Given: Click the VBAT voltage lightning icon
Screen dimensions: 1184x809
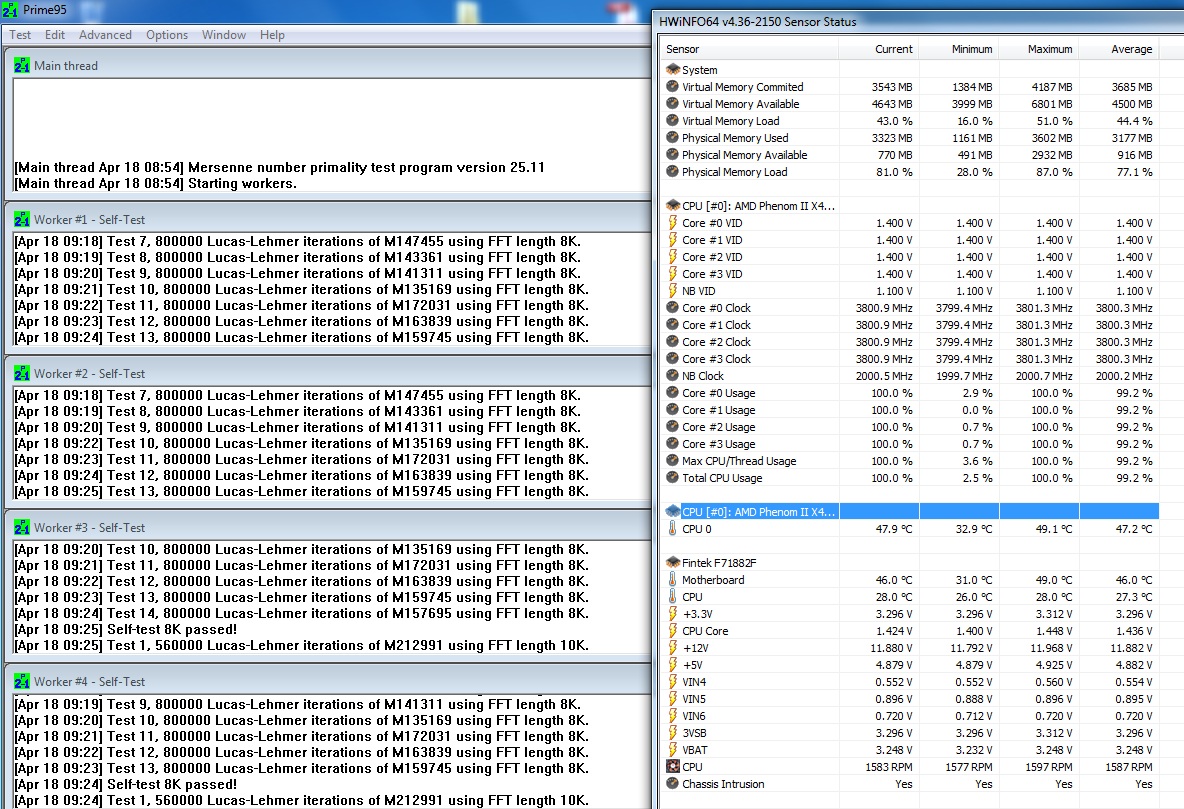Looking at the screenshot, I should coord(673,749).
